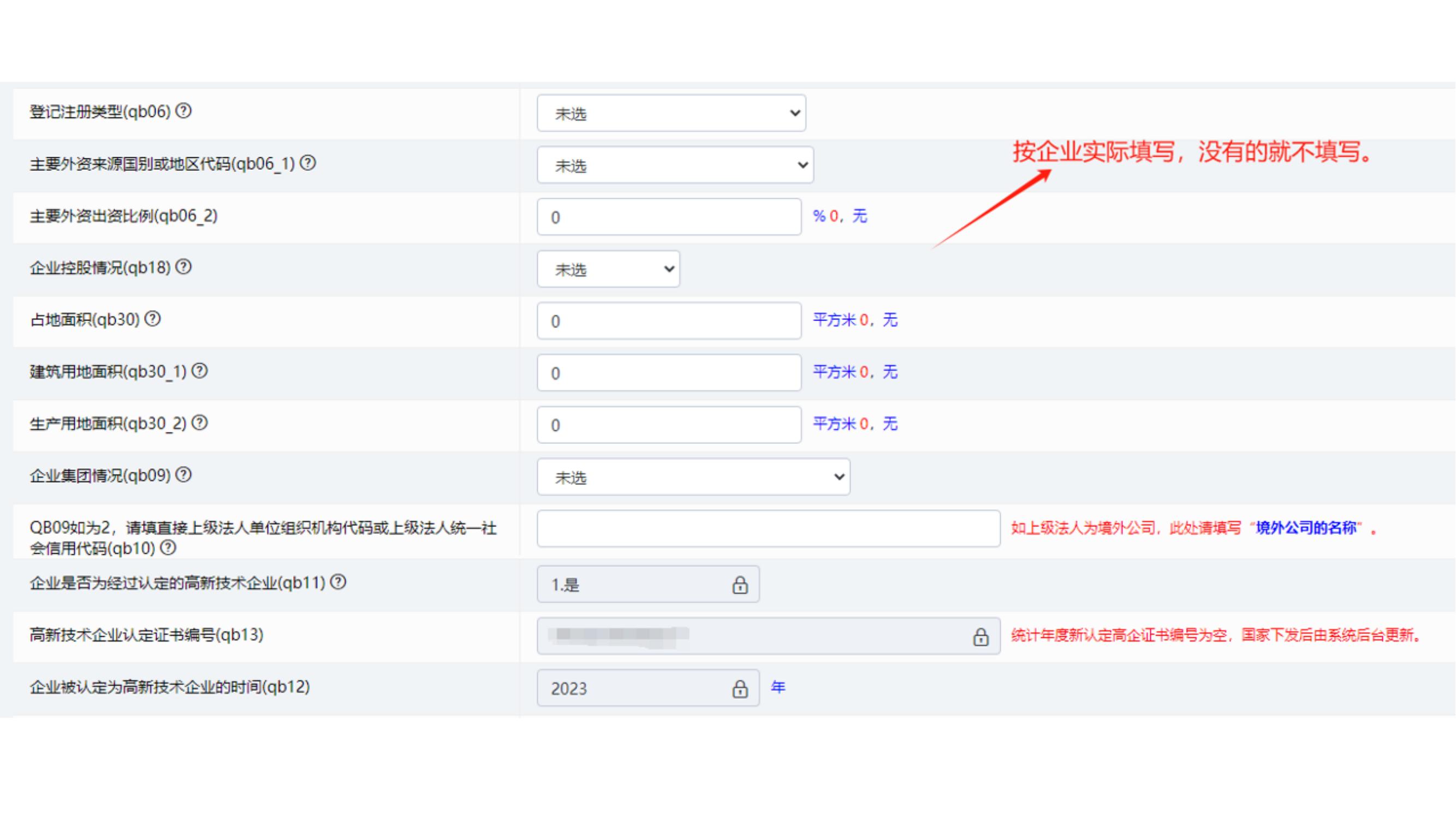Click the question mark beside 企业控股情况(qb18)

pyautogui.click(x=183, y=267)
